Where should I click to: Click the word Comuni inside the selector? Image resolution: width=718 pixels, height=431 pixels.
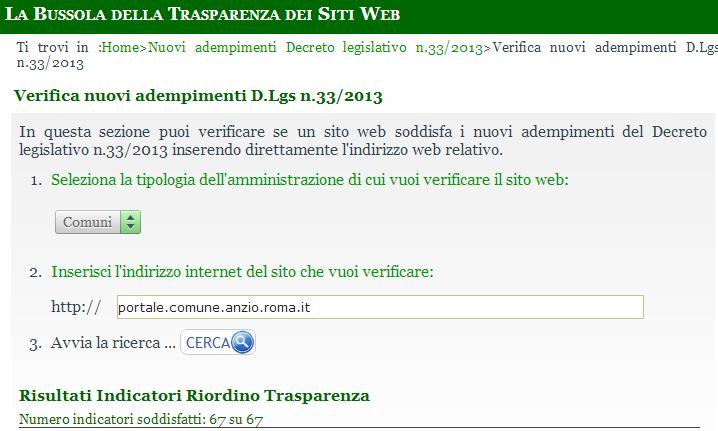tap(87, 222)
